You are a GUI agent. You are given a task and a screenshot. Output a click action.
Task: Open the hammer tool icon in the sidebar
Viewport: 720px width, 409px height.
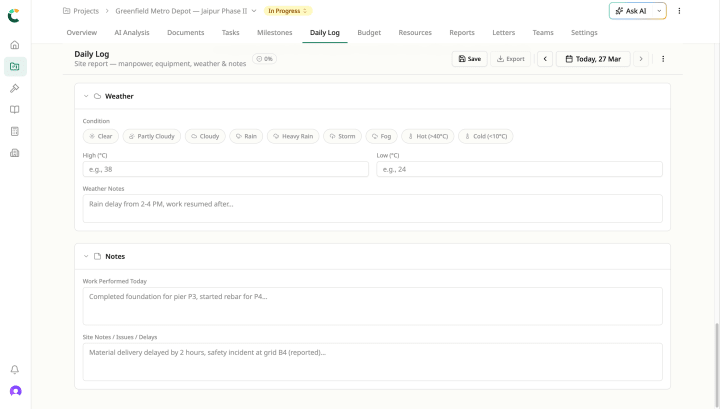coord(15,88)
